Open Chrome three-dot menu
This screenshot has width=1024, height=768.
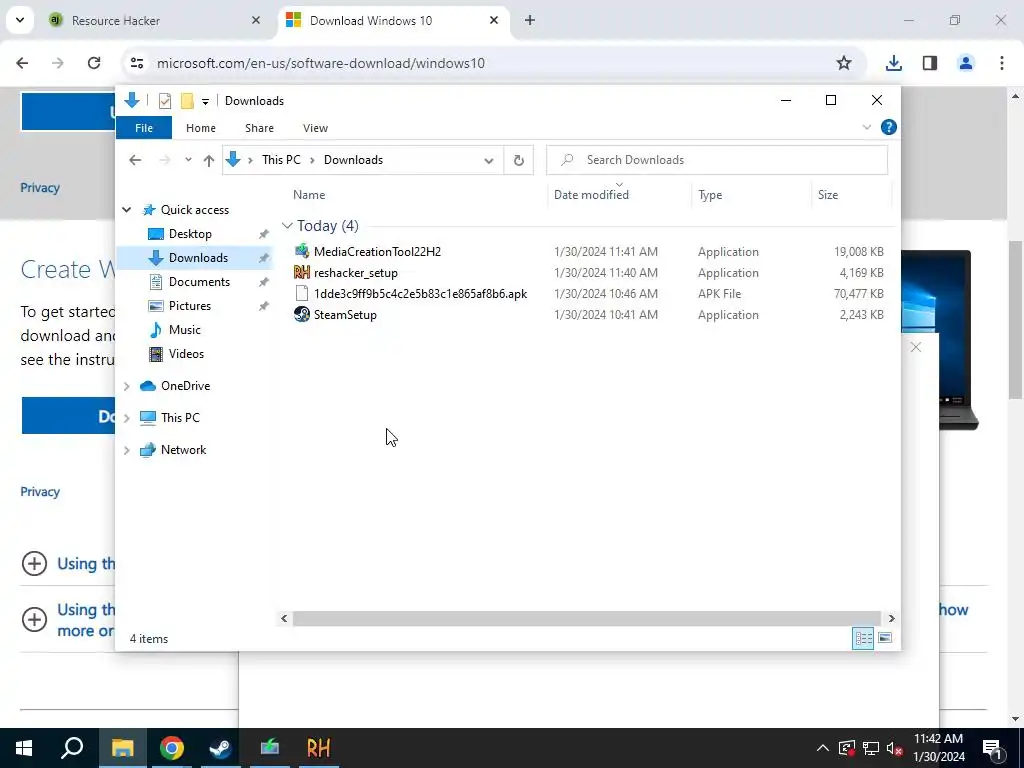coord(1001,63)
